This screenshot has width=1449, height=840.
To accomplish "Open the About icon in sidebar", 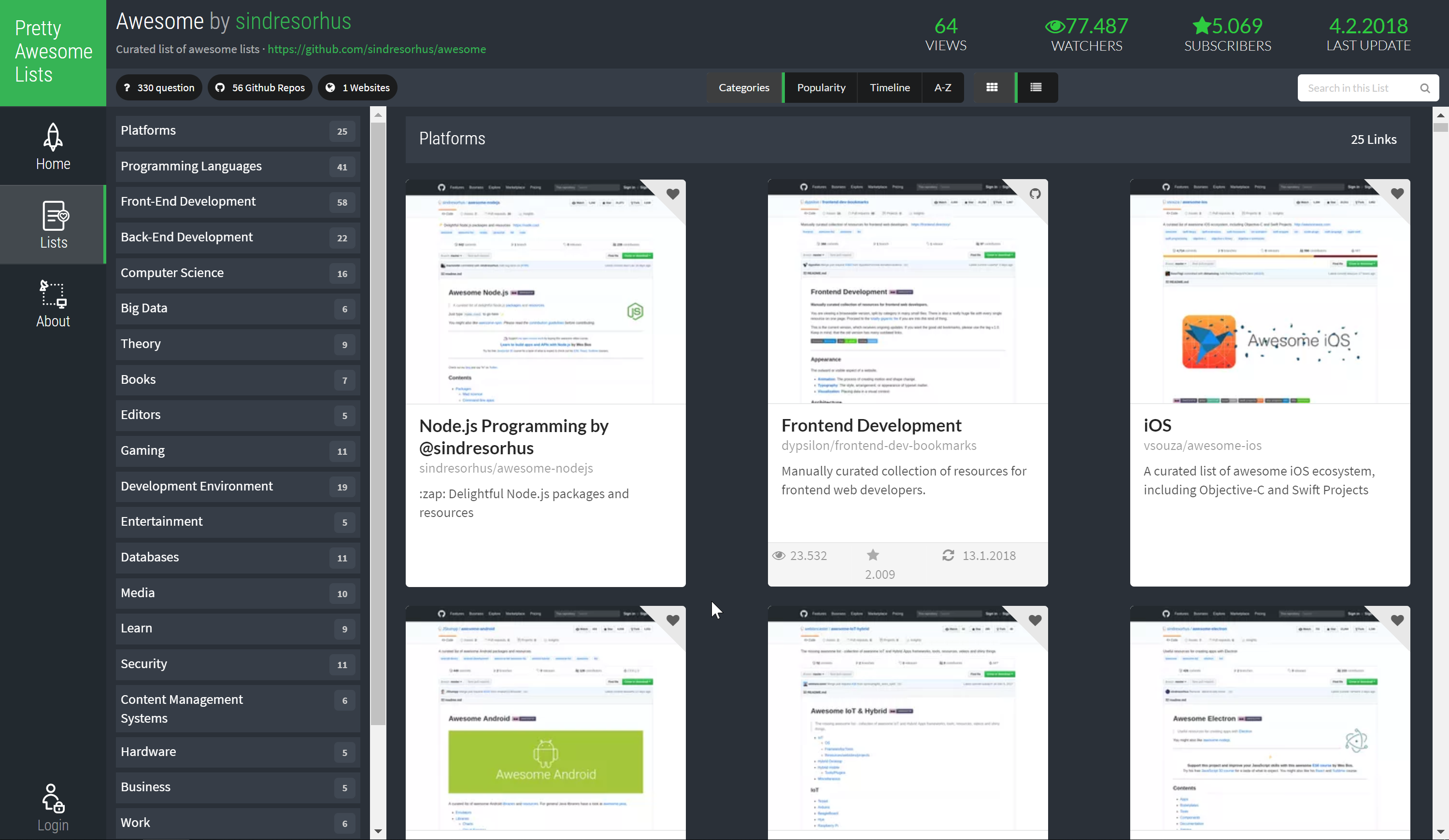I will click(x=53, y=294).
